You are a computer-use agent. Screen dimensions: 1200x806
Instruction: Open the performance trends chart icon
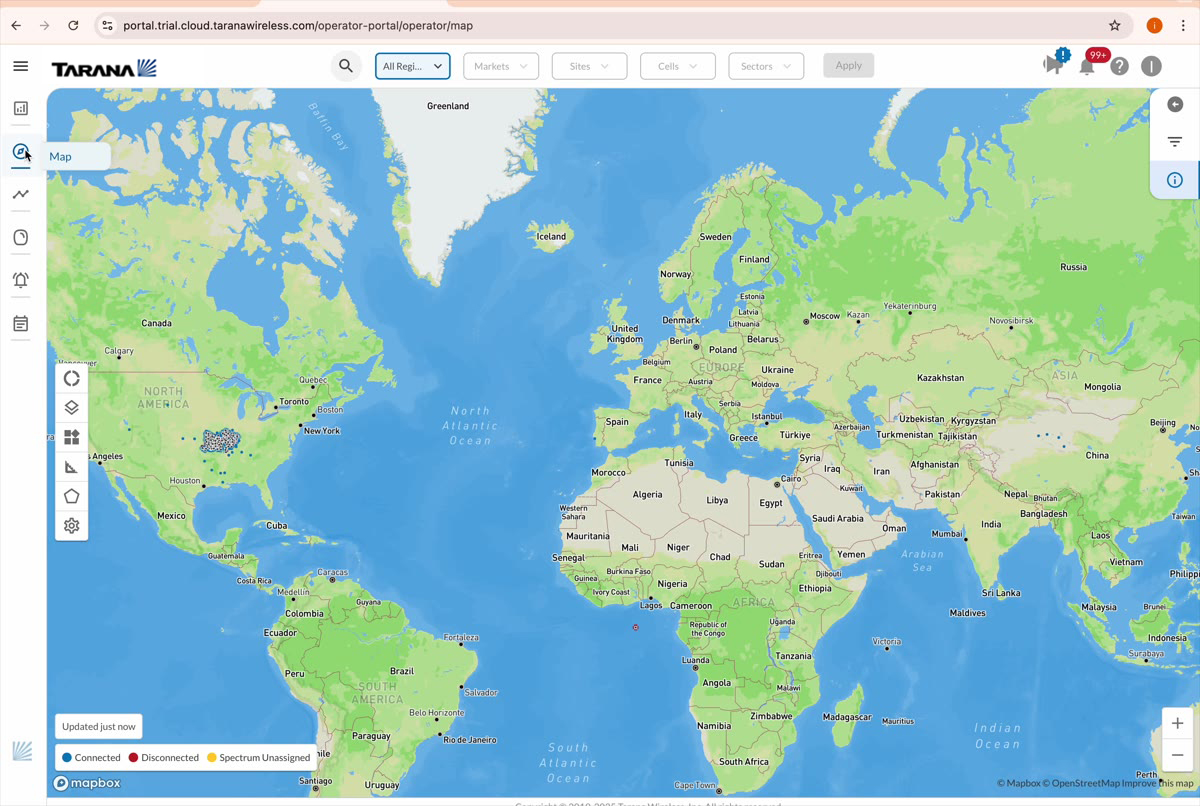click(x=20, y=194)
